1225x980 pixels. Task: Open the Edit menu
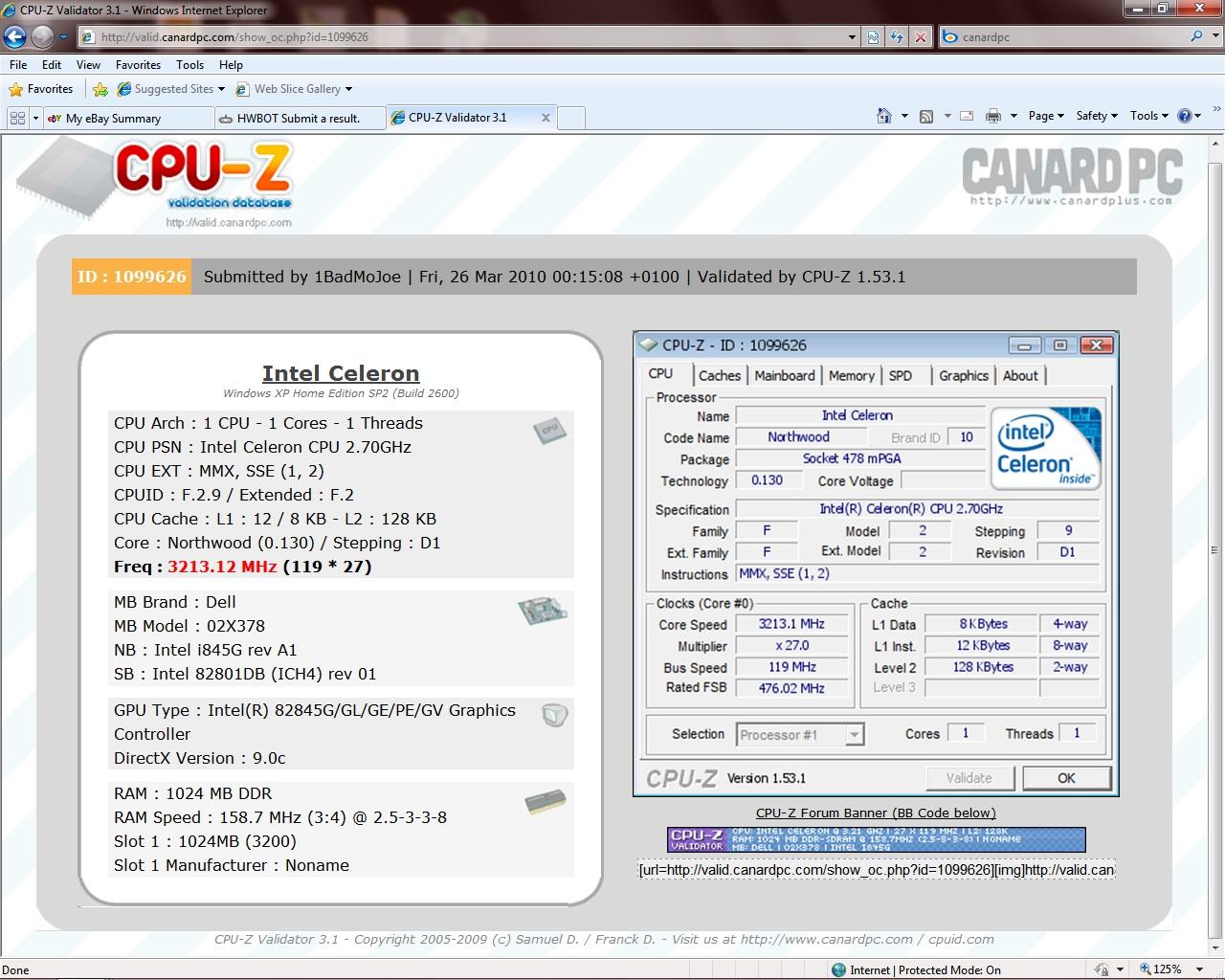52,65
